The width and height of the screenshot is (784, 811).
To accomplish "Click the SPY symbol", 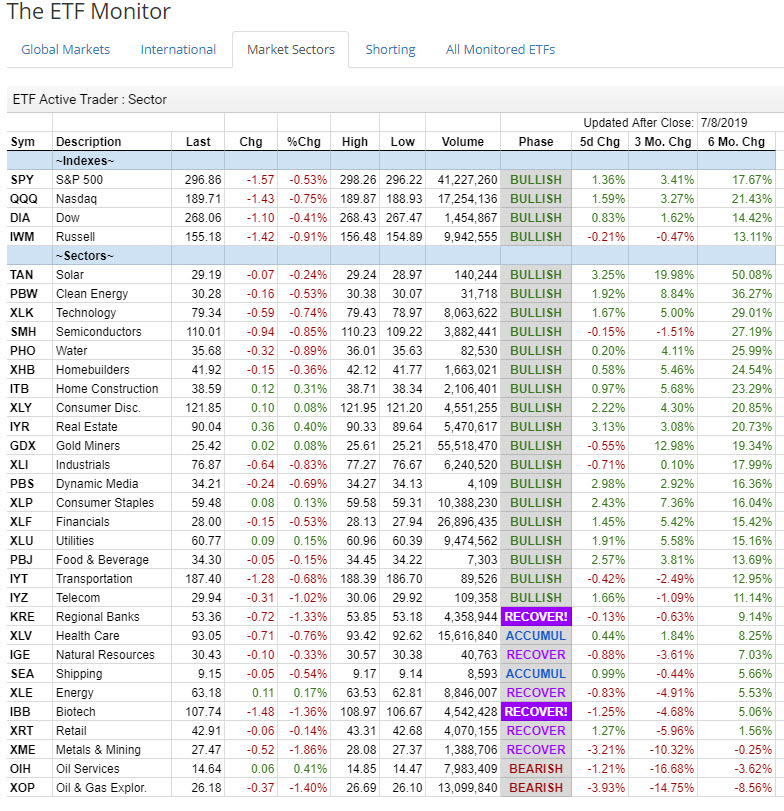I will point(22,180).
